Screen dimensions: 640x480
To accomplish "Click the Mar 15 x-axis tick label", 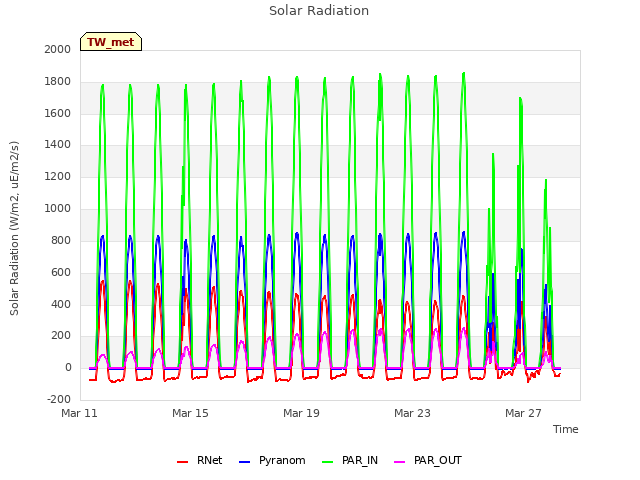I will pyautogui.click(x=190, y=413).
